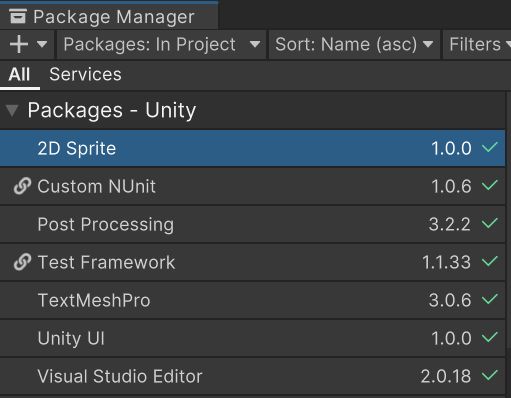
Task: Click the package list vertical scrollbar
Action: click(x=508, y=220)
